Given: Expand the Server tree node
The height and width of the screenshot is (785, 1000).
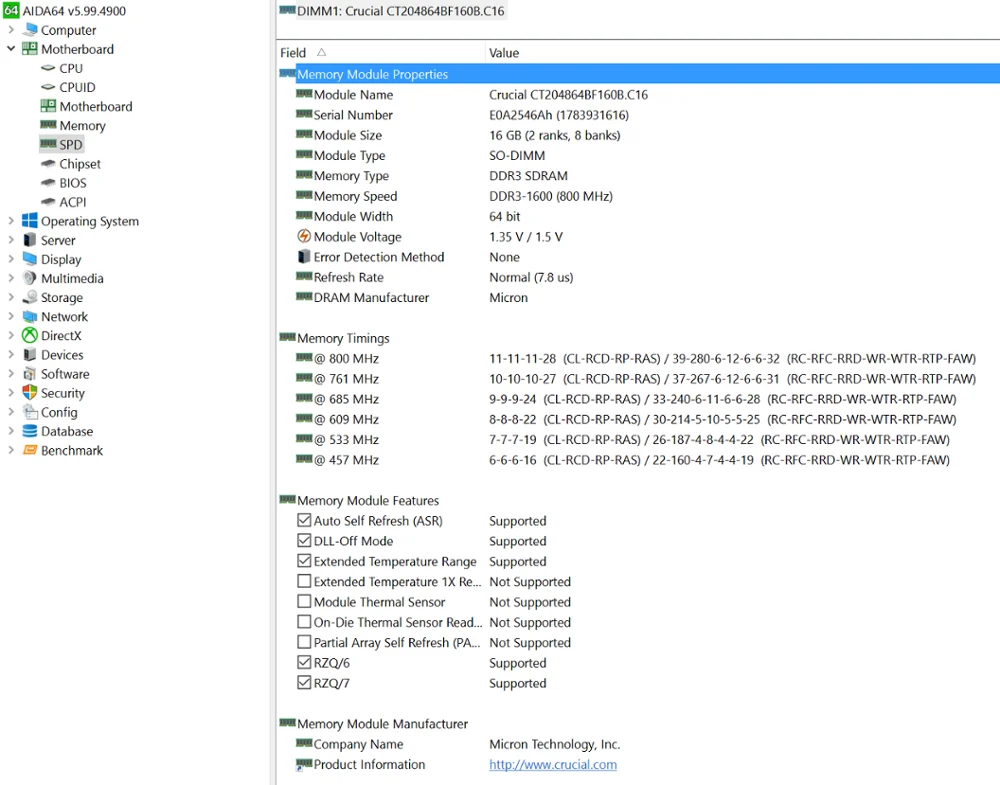Looking at the screenshot, I should point(11,240).
